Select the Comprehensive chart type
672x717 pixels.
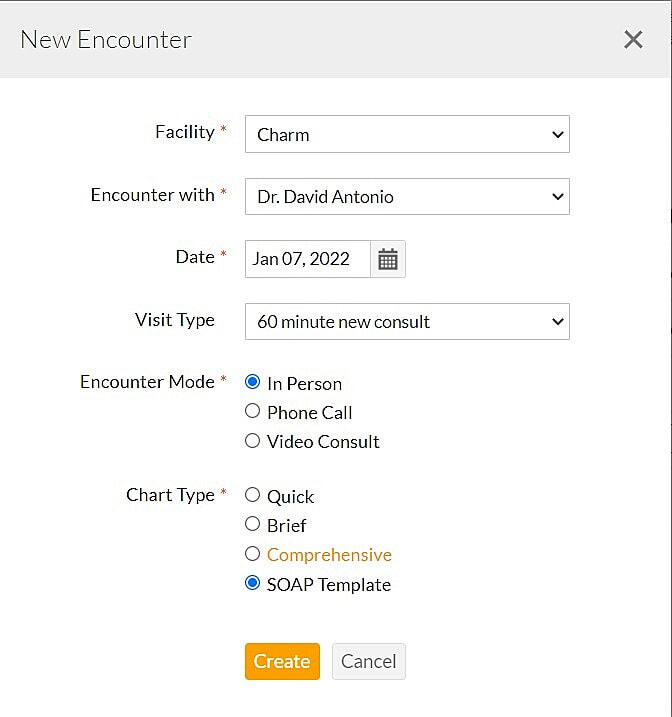point(253,553)
